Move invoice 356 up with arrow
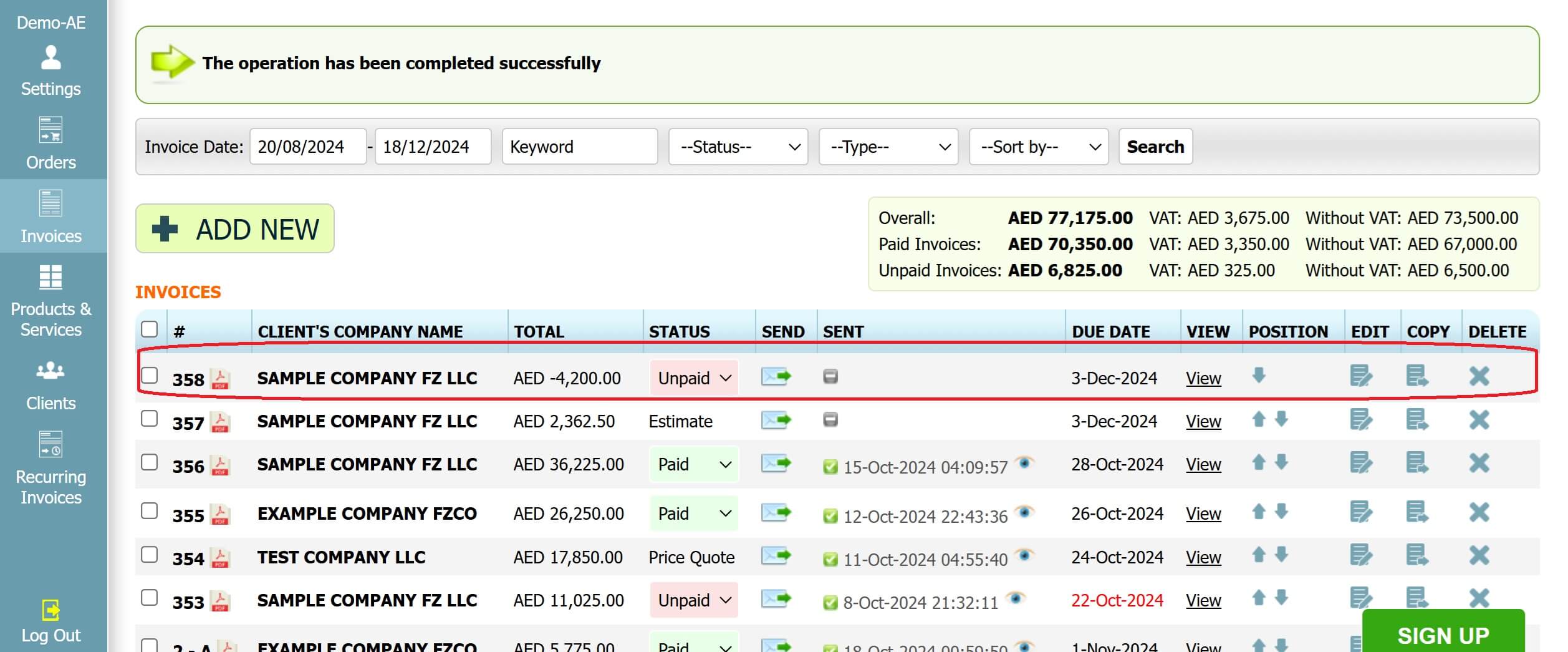Viewport: 1568px width, 652px height. [1258, 463]
